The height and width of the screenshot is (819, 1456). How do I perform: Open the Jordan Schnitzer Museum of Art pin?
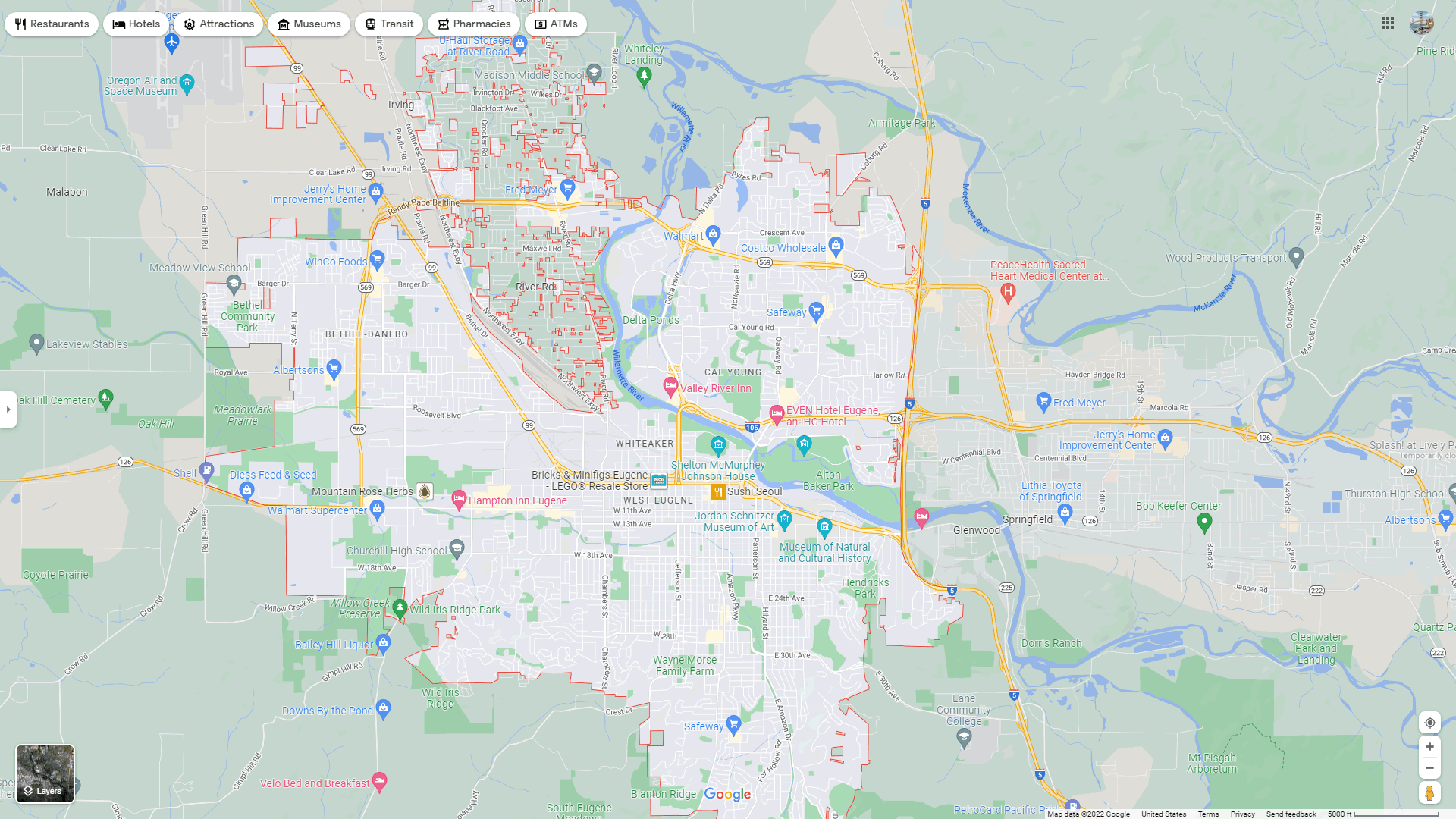tap(785, 519)
